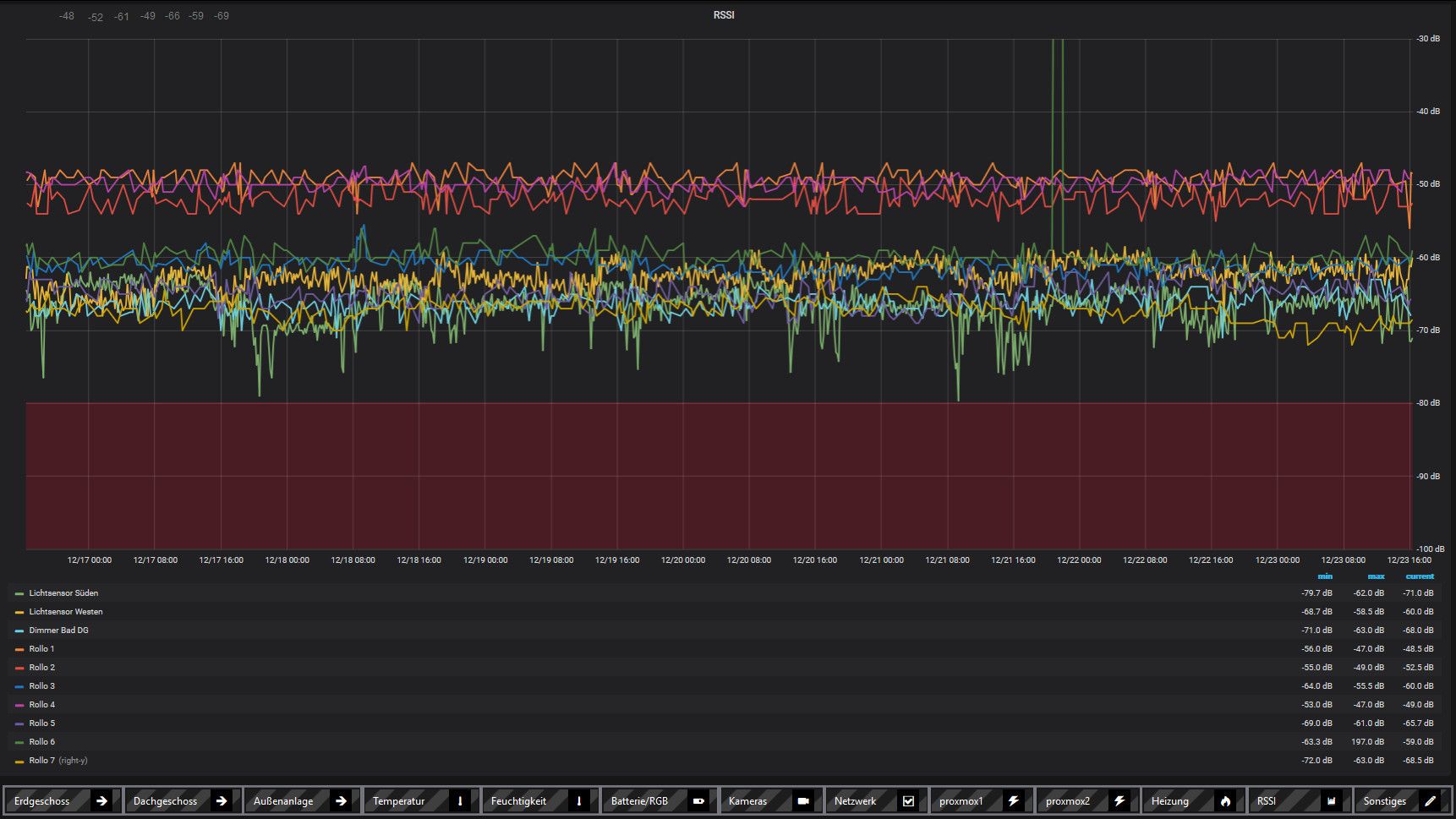Viewport: 1456px width, 819px height.
Task: Click the pencil icon on Sonstiges
Action: tap(1431, 801)
